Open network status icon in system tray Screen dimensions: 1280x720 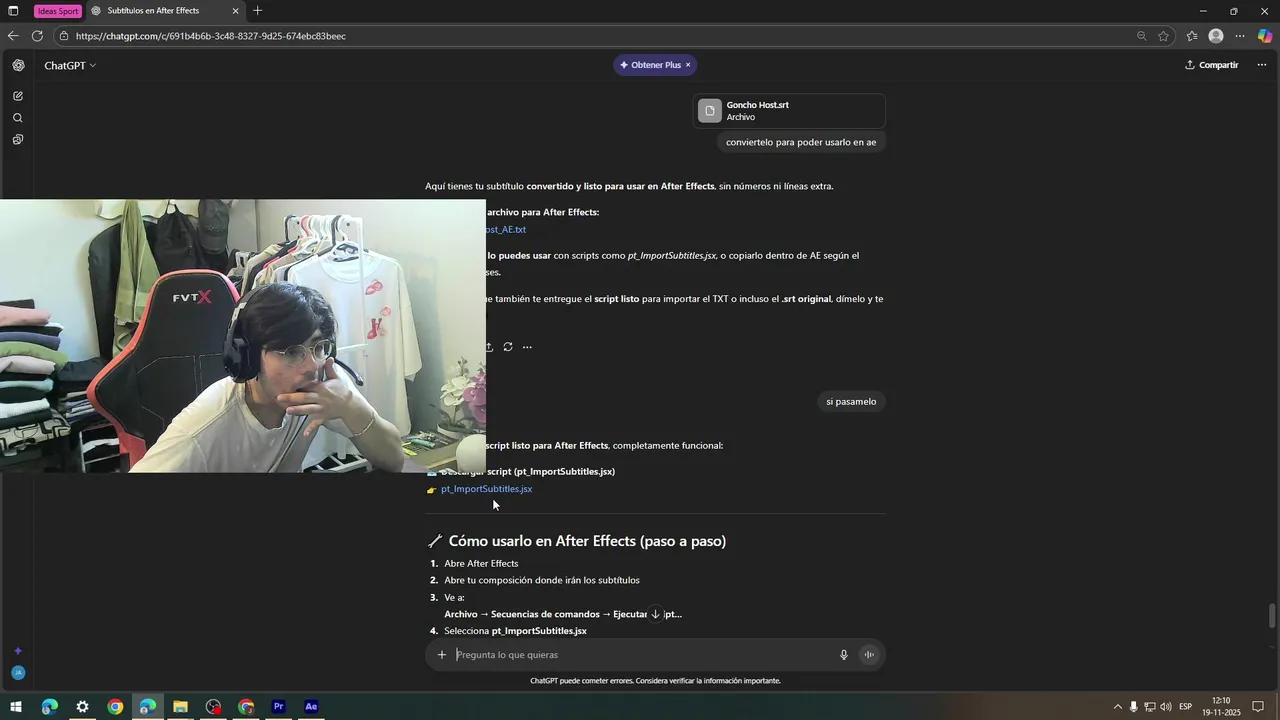1150,707
